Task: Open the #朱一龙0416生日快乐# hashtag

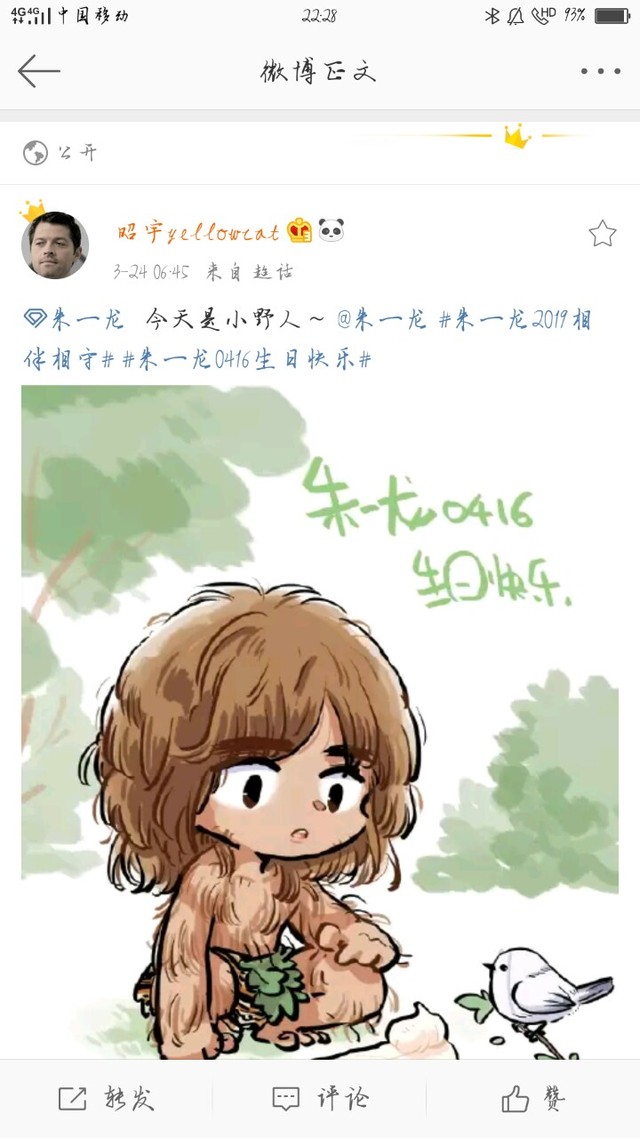Action: tap(247, 359)
